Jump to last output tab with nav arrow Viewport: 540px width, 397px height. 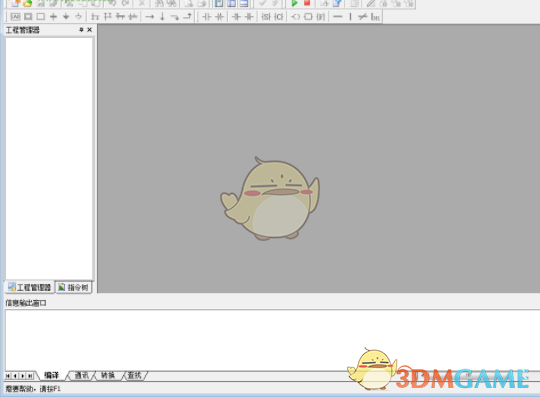[30, 376]
